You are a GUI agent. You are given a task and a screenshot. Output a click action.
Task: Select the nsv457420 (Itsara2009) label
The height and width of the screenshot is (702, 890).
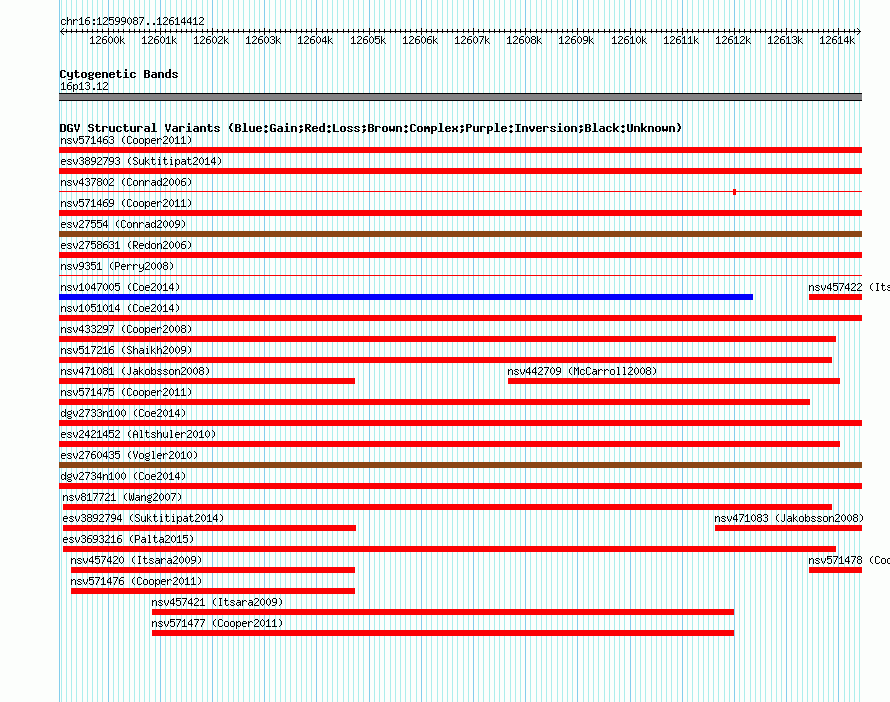tap(136, 560)
